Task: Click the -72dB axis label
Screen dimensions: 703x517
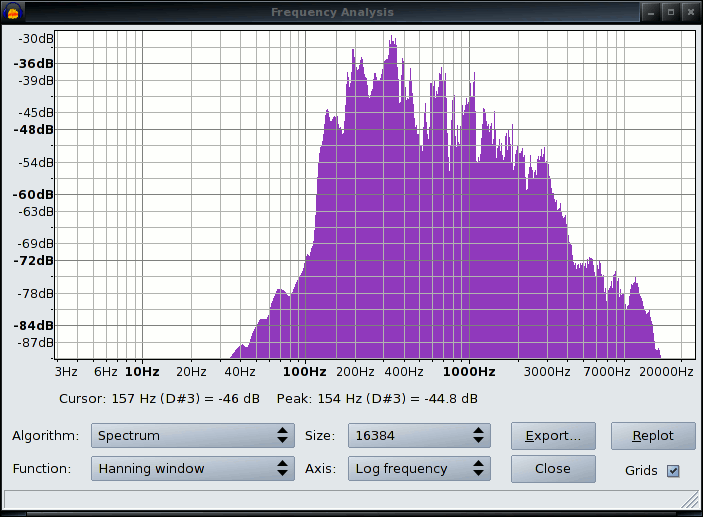Action: click(33, 261)
